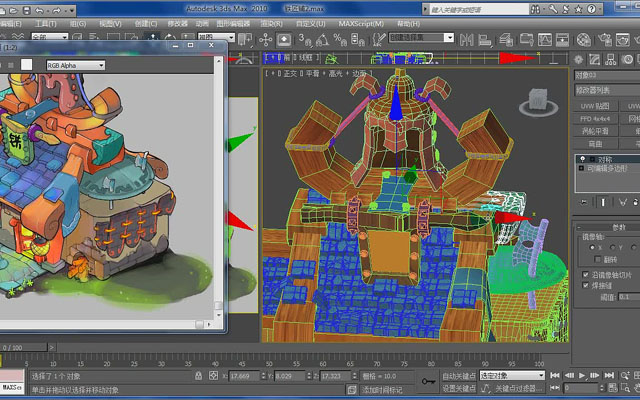
Task: Click the Play Animation button
Action: pyautogui.click(x=582, y=375)
